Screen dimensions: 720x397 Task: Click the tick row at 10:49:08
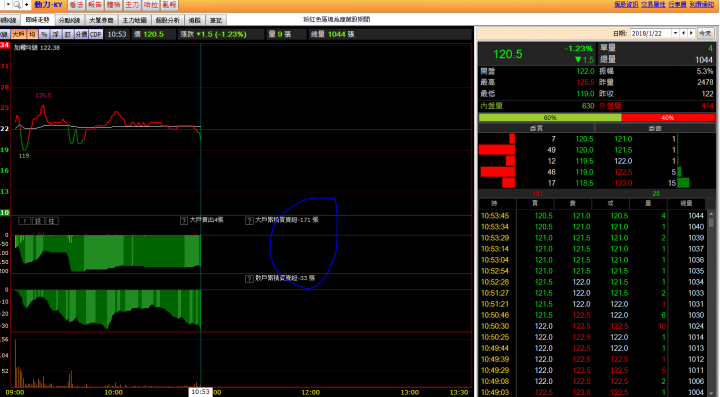pos(593,381)
